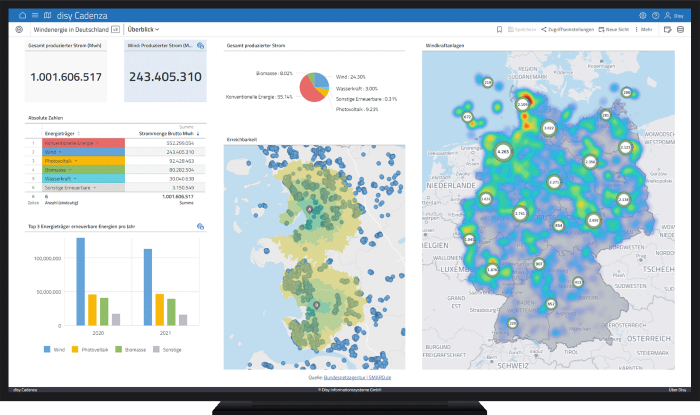Open the Disy user profile menu

pyautogui.click(x=674, y=16)
